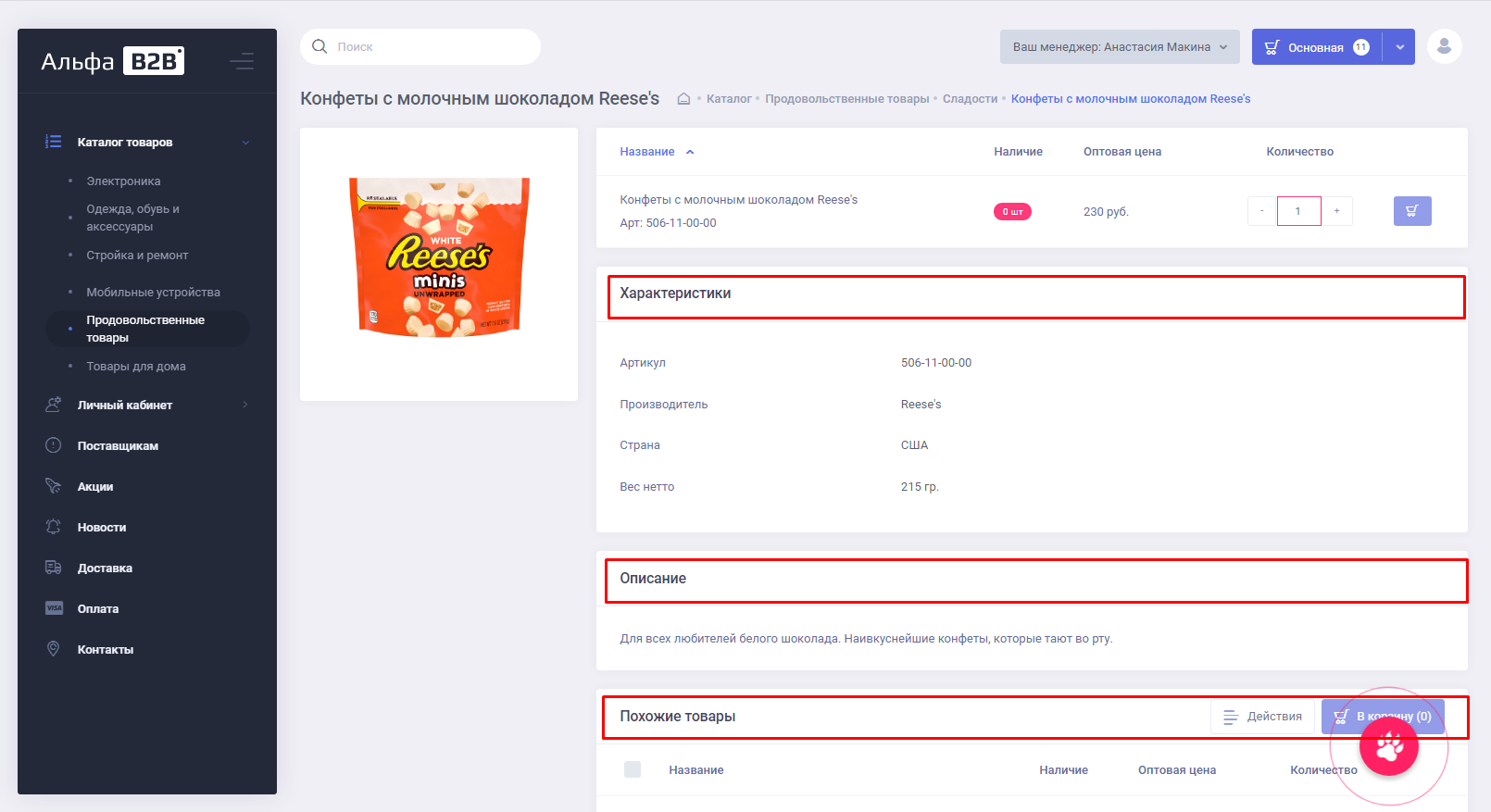Image resolution: width=1491 pixels, height=812 pixels.
Task: Click the Доставка truck icon
Action: 54,568
